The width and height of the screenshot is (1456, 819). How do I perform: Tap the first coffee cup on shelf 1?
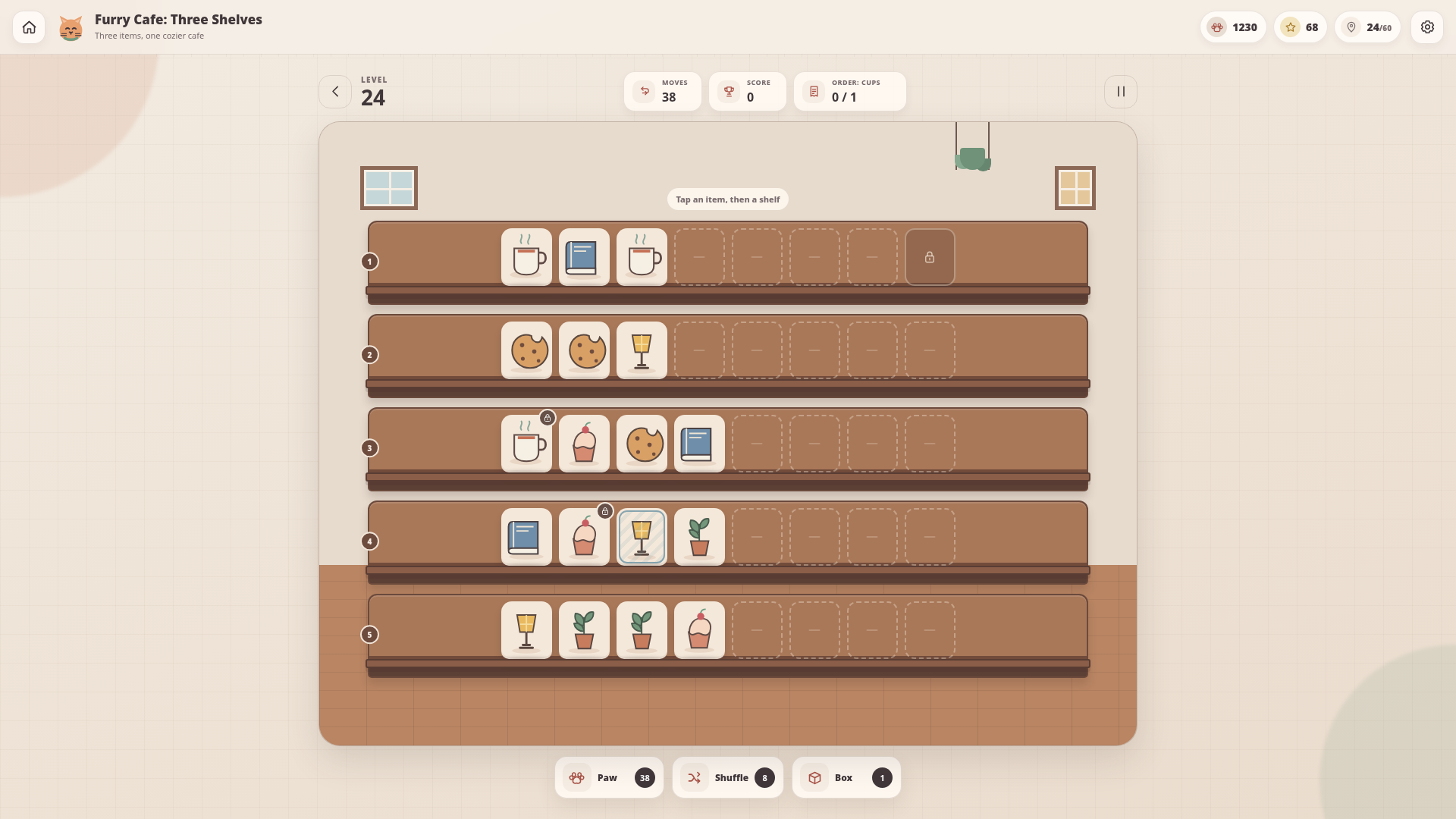526,257
